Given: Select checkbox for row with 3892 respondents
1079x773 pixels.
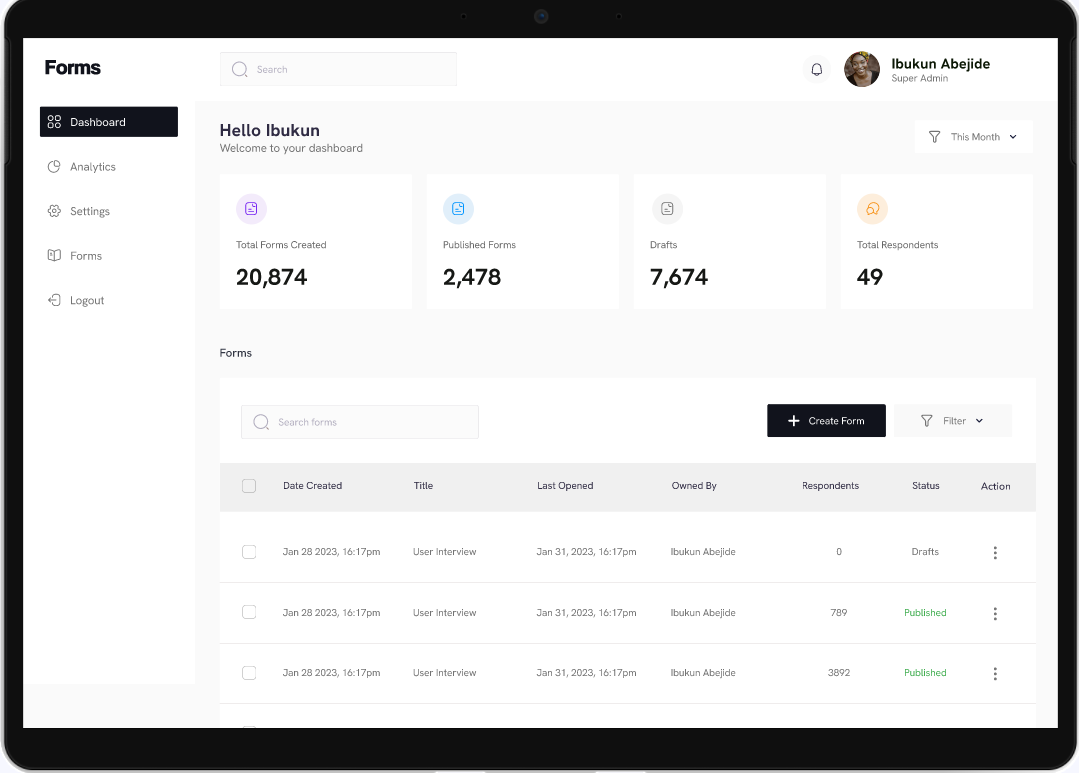Looking at the screenshot, I should point(249,673).
